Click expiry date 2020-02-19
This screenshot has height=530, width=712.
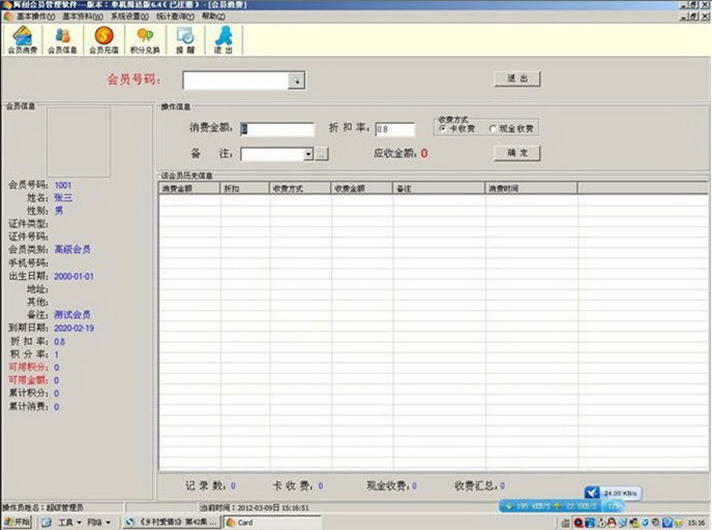tap(74, 328)
